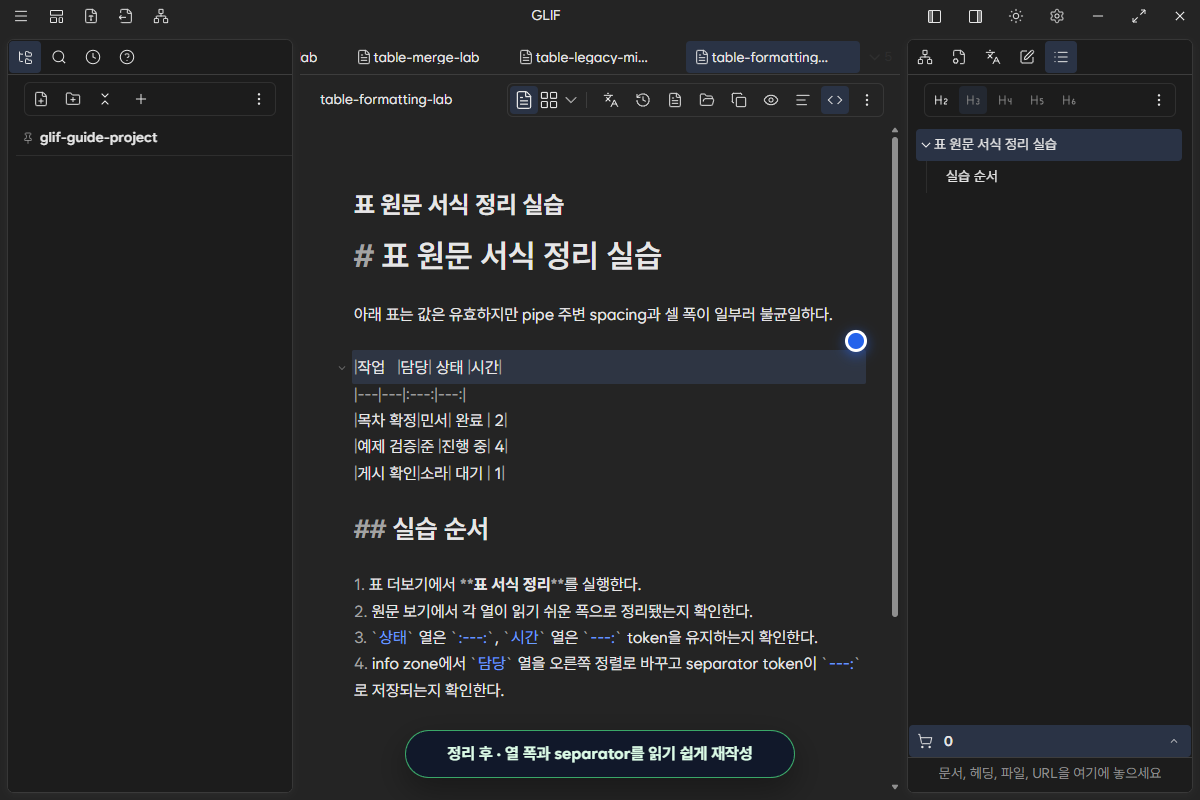The height and width of the screenshot is (800, 1200).
Task: Click the layout template icon in title bar
Action: coord(56,16)
